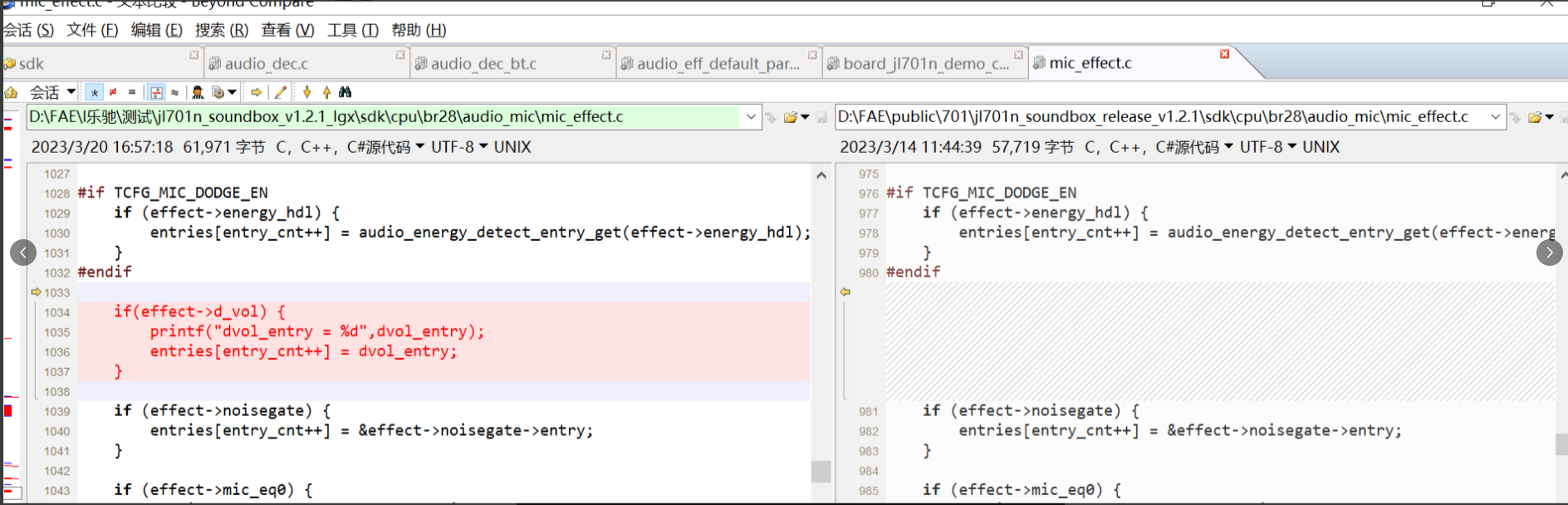
Task: Toggle Show Same (=) filter
Action: 132,92
